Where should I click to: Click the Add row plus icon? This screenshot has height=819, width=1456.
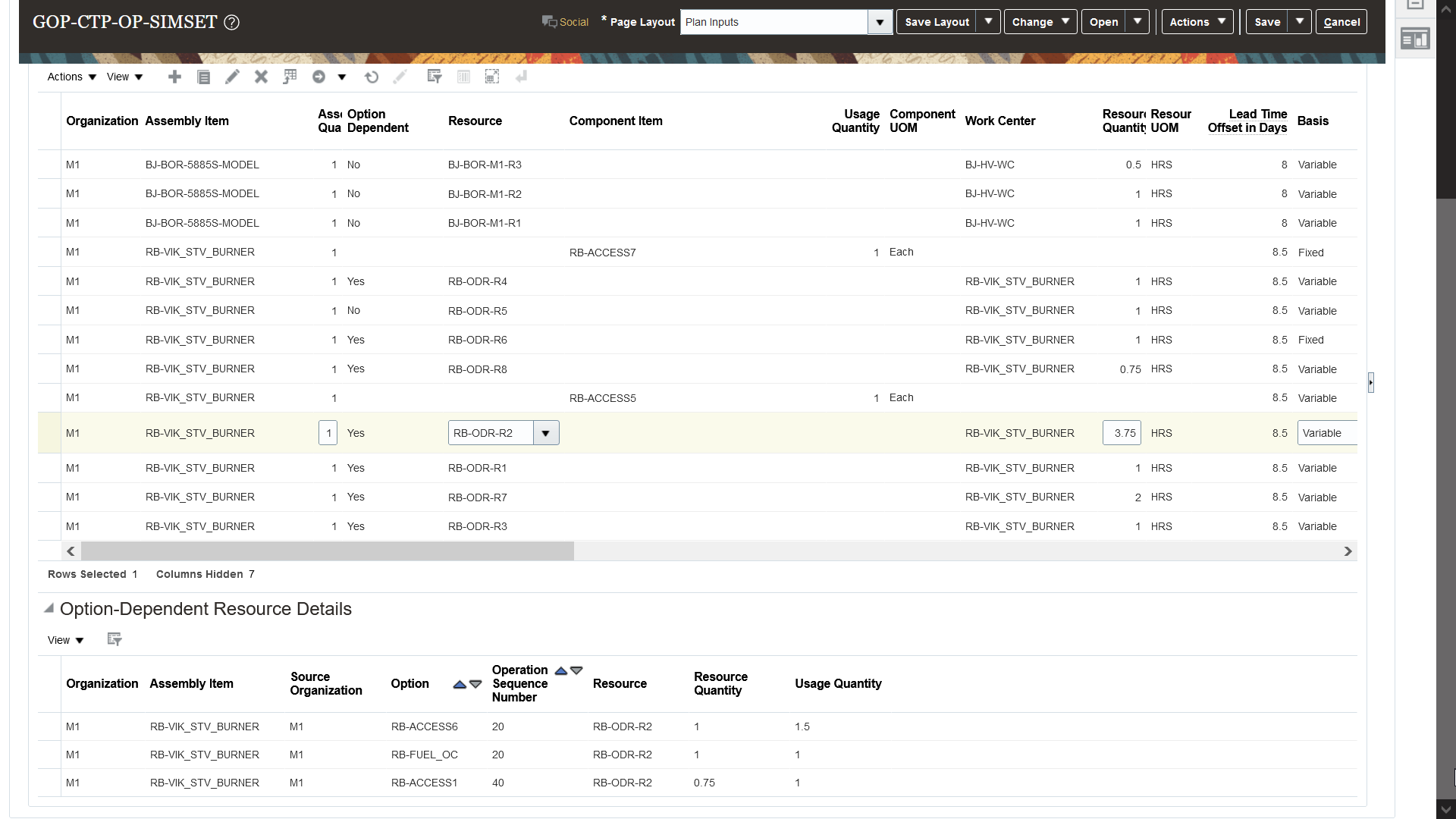coord(174,77)
